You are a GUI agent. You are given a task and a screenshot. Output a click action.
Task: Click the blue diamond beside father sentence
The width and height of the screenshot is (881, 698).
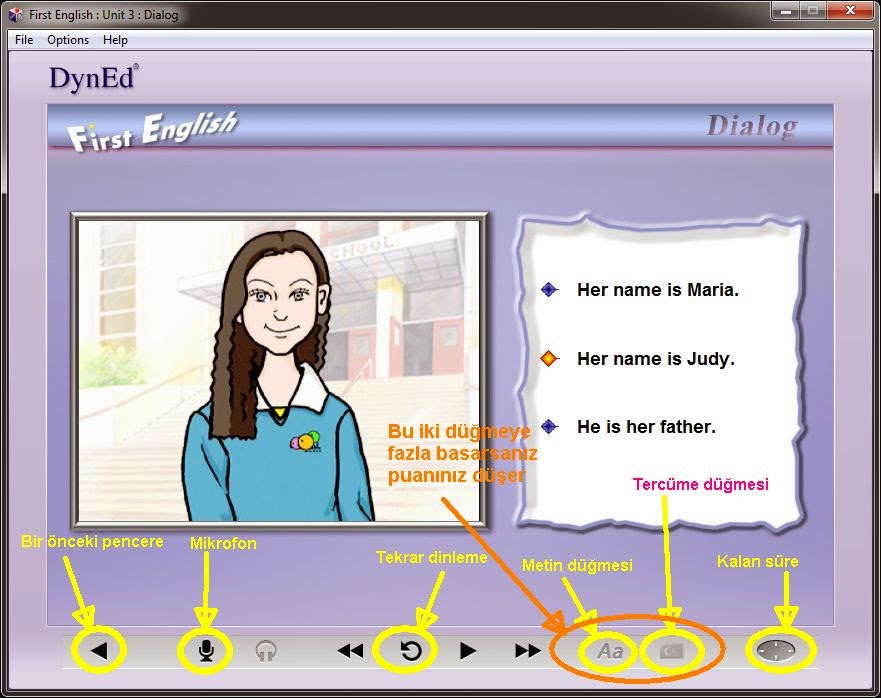pos(549,427)
